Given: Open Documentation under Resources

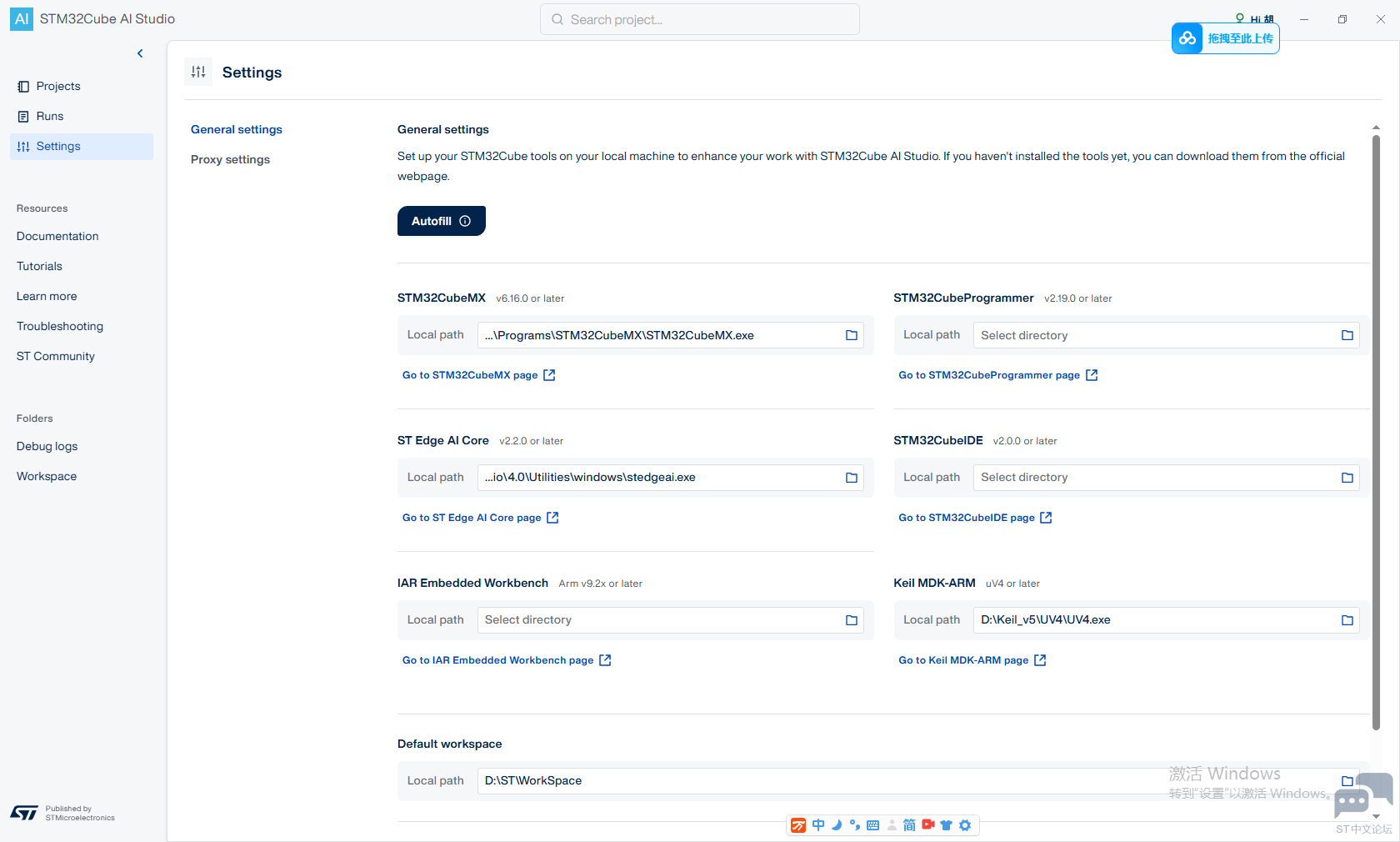Looking at the screenshot, I should (57, 236).
